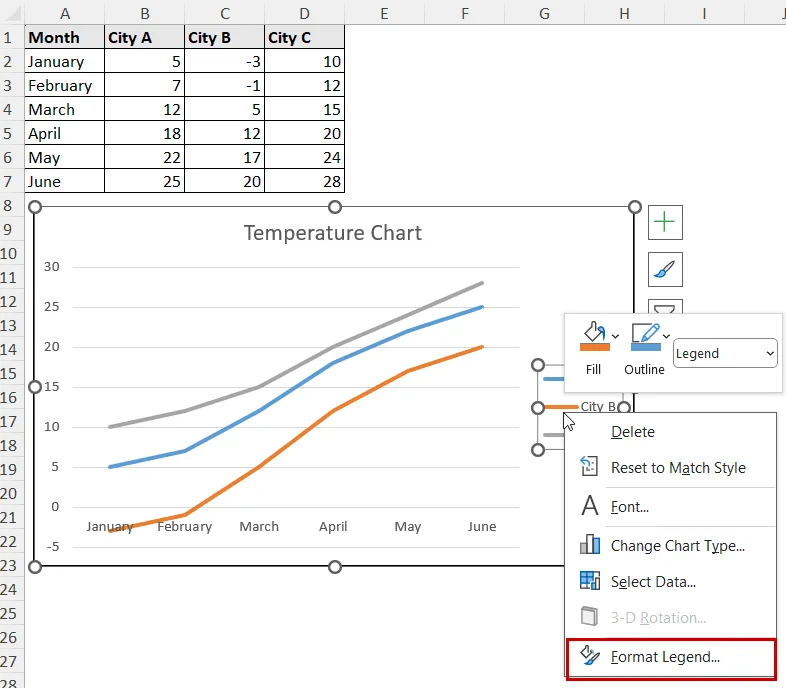Click the legend's top-left handle
The height and width of the screenshot is (688, 786).
[x=538, y=365]
